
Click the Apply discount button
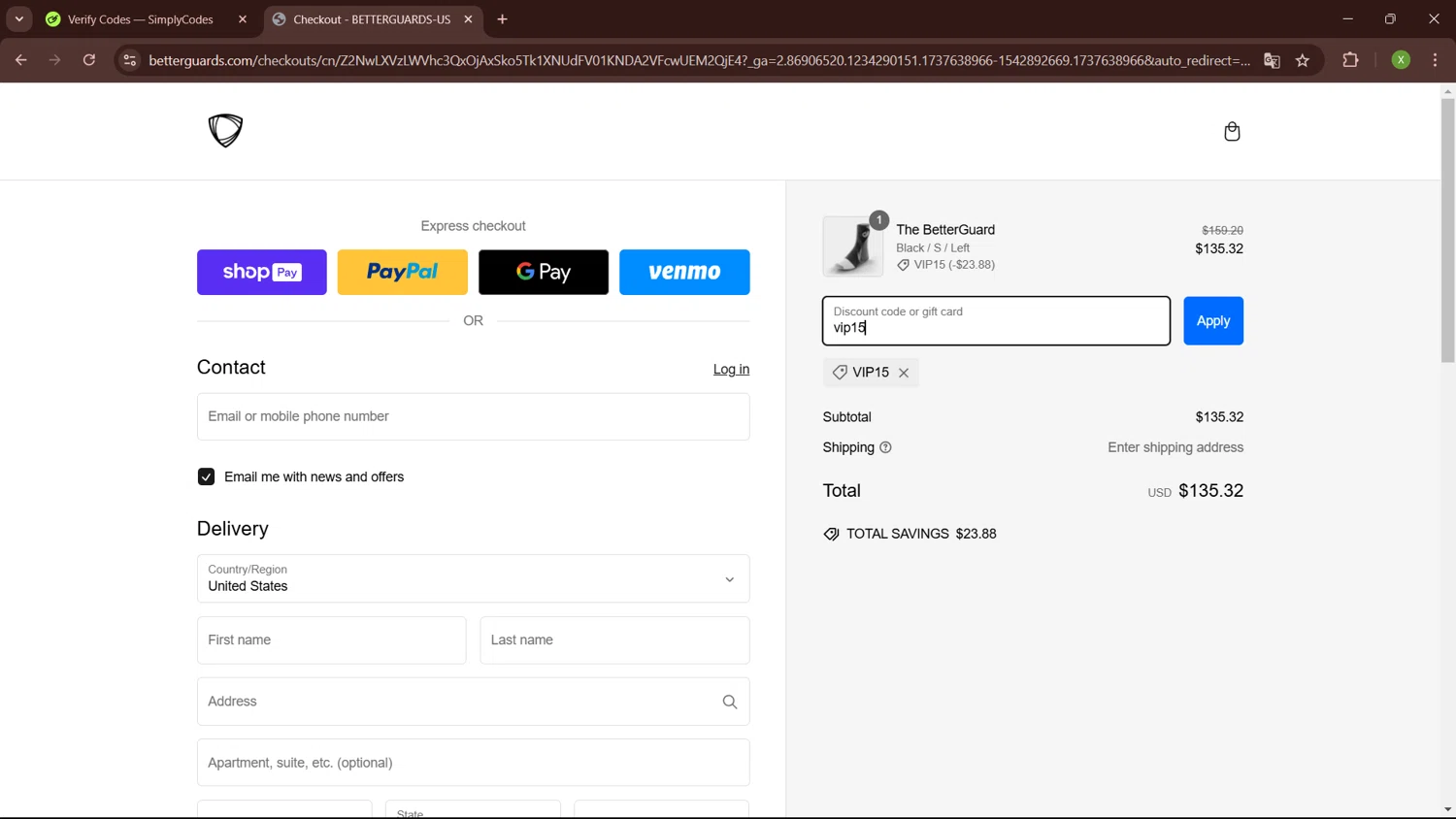[1213, 320]
